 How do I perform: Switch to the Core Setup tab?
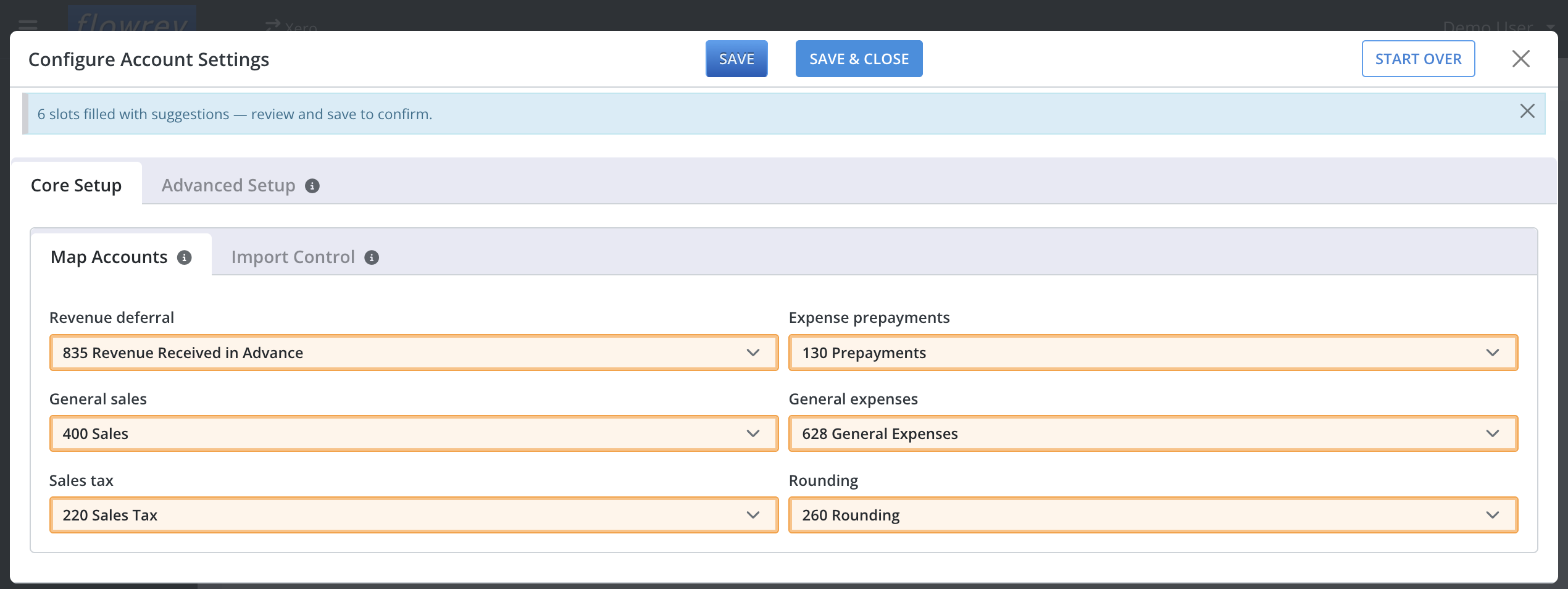(x=77, y=185)
